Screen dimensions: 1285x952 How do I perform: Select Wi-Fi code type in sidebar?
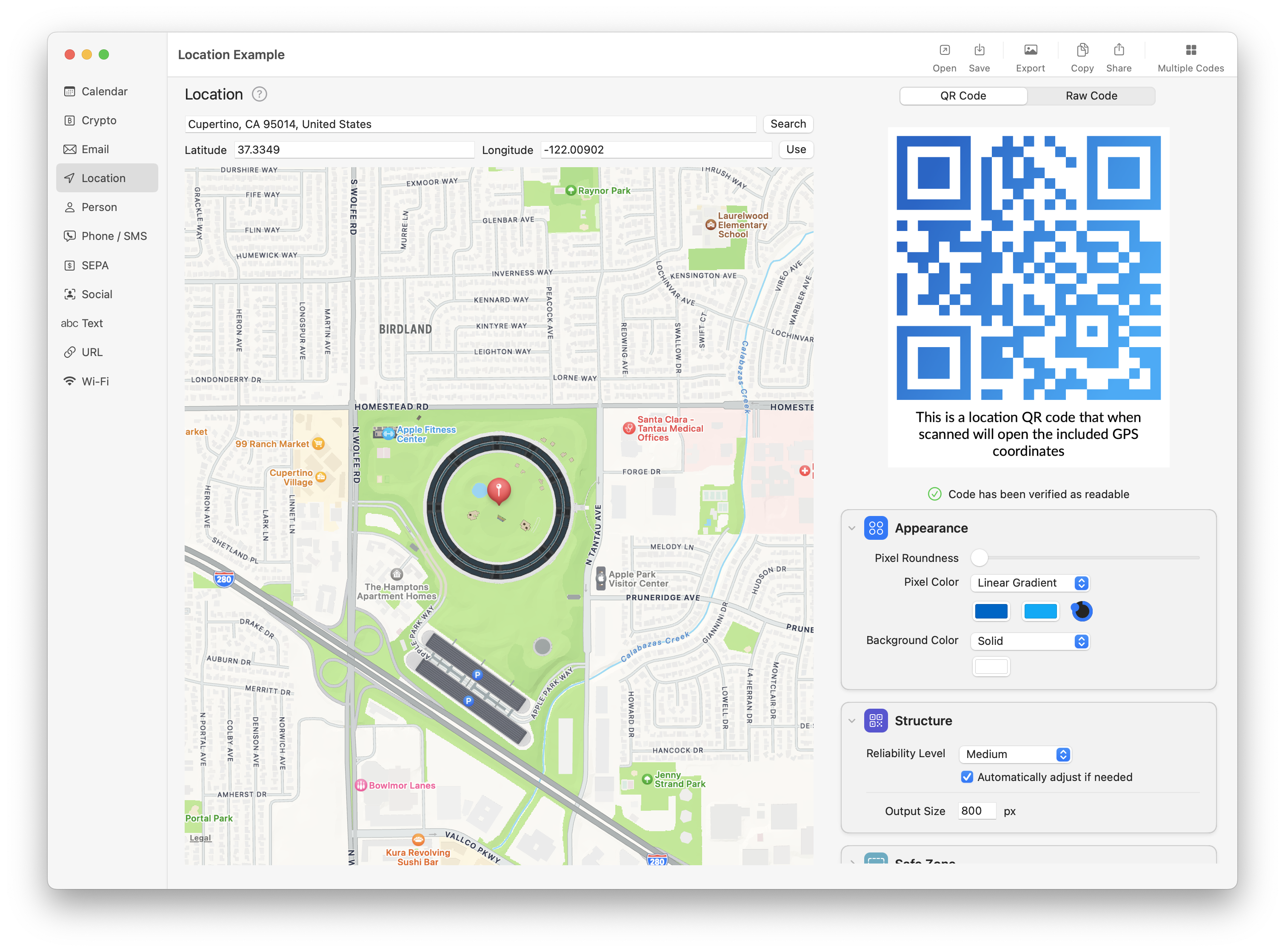point(107,381)
